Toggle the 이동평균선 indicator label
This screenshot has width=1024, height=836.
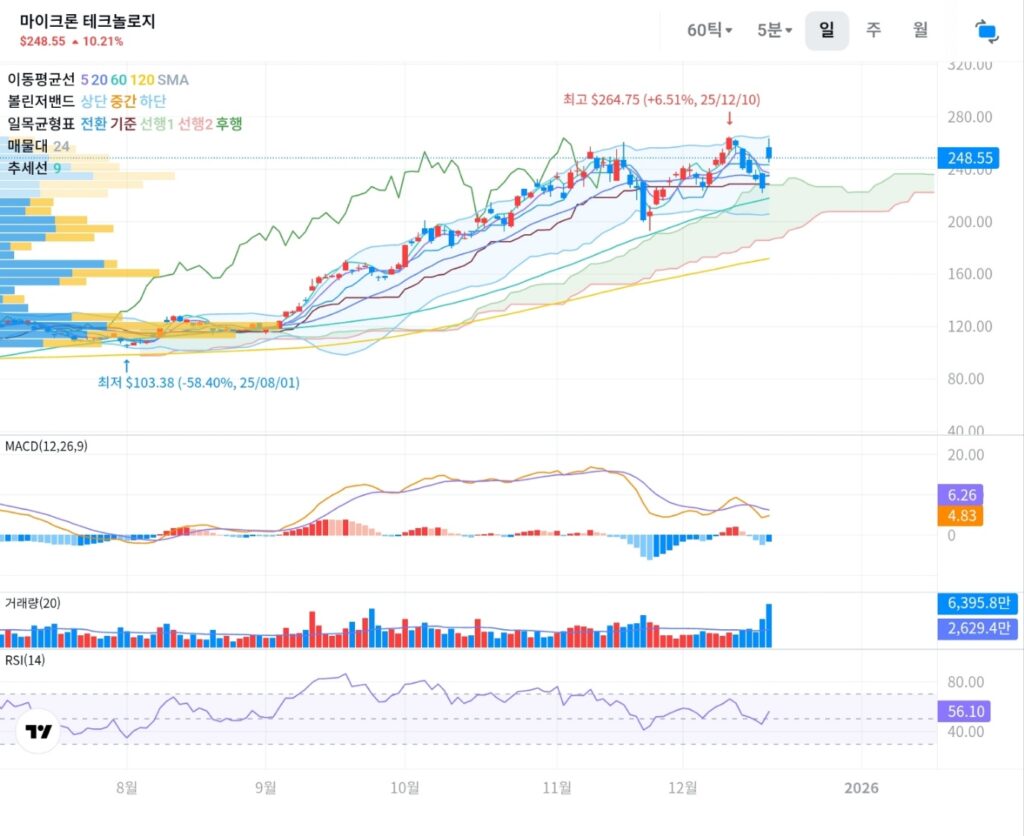coord(41,79)
